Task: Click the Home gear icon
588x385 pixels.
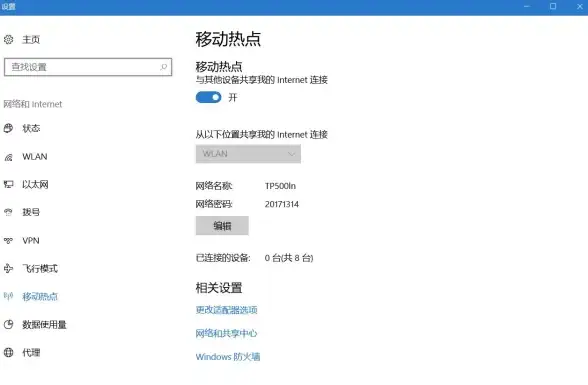Action: [x=8, y=39]
